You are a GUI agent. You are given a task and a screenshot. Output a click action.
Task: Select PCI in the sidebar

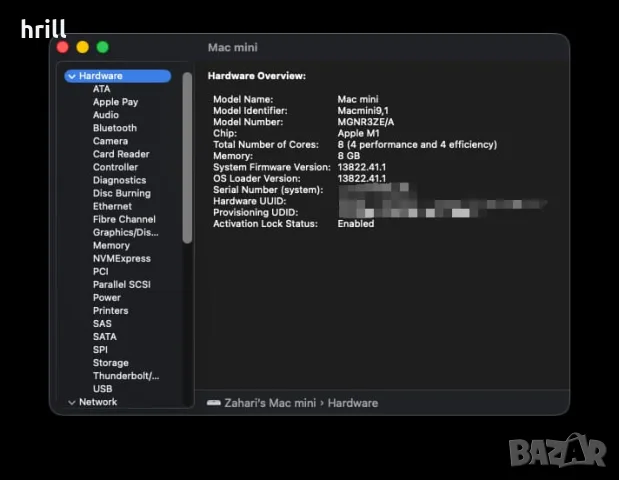click(x=100, y=272)
